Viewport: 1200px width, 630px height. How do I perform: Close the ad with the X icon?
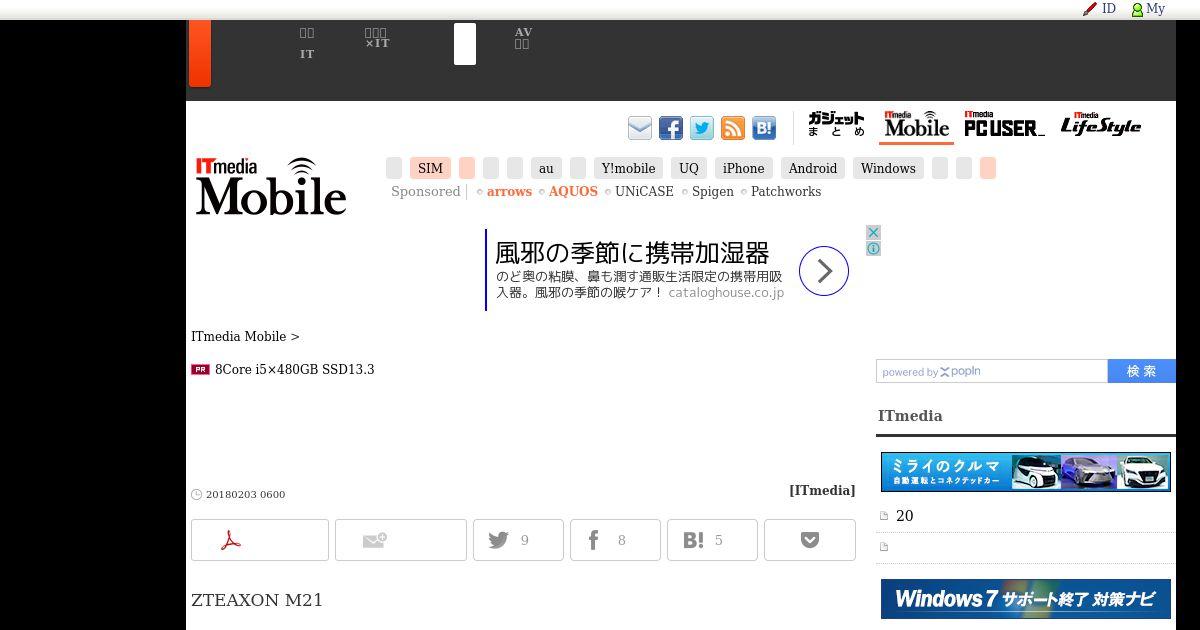(873, 232)
